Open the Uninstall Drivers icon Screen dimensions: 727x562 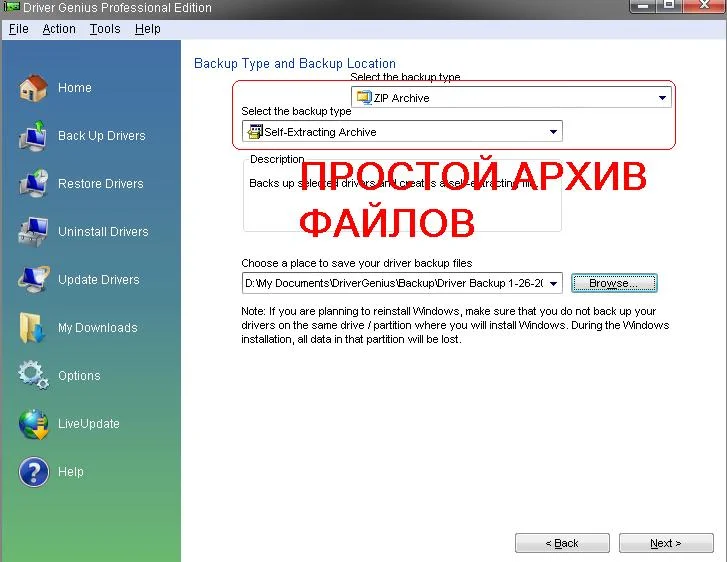click(33, 231)
